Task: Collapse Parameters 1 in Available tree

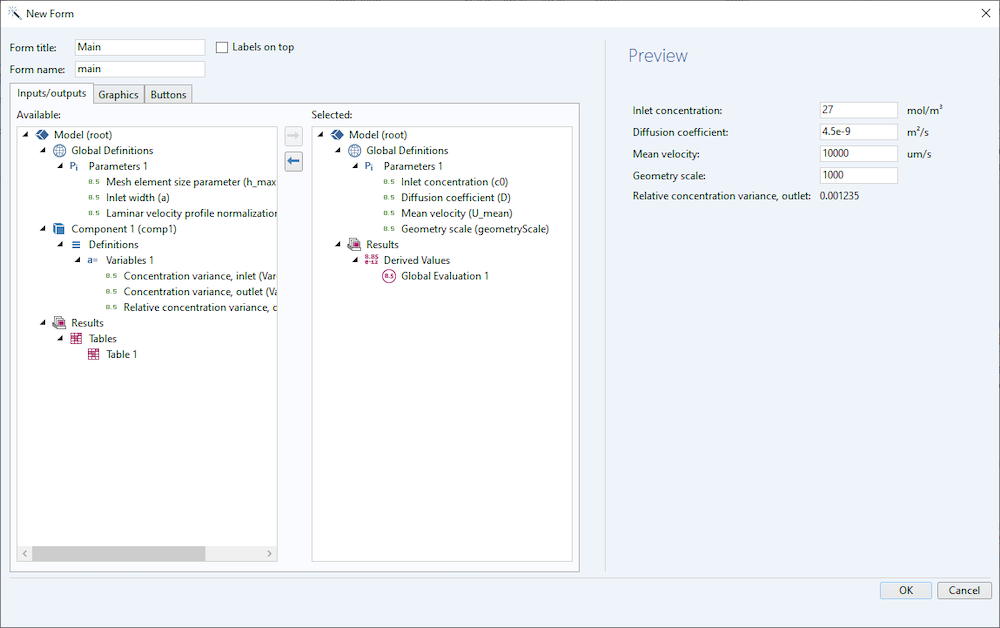Action: pyautogui.click(x=60, y=166)
